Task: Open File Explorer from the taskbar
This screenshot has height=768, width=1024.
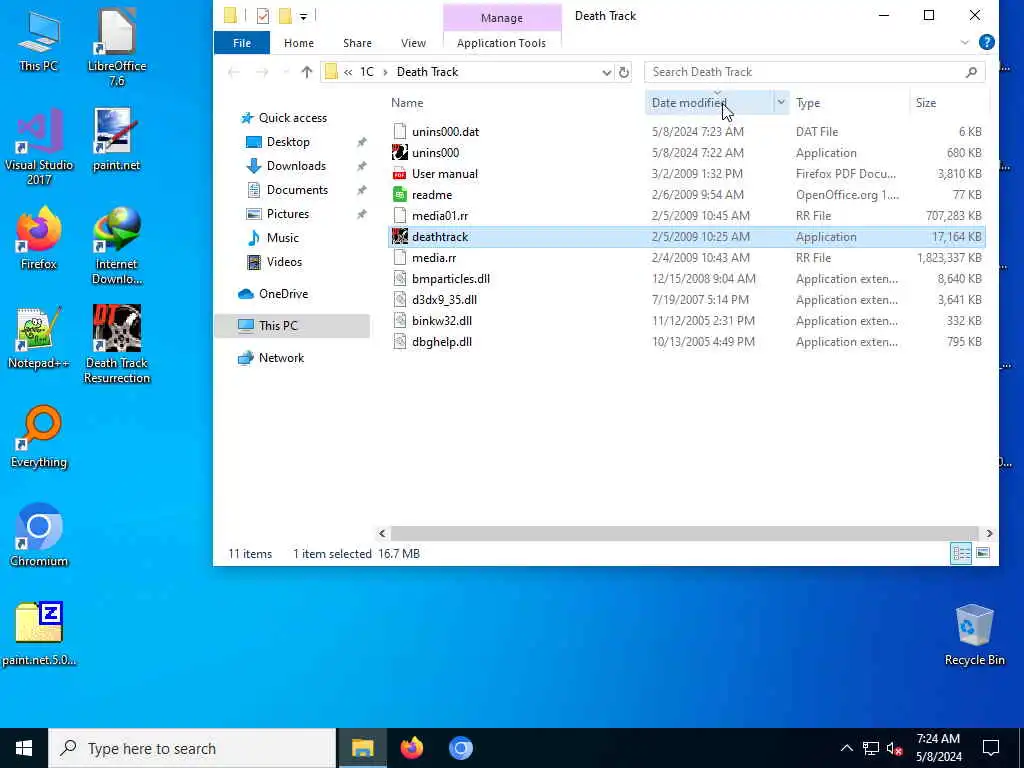Action: pos(362,748)
